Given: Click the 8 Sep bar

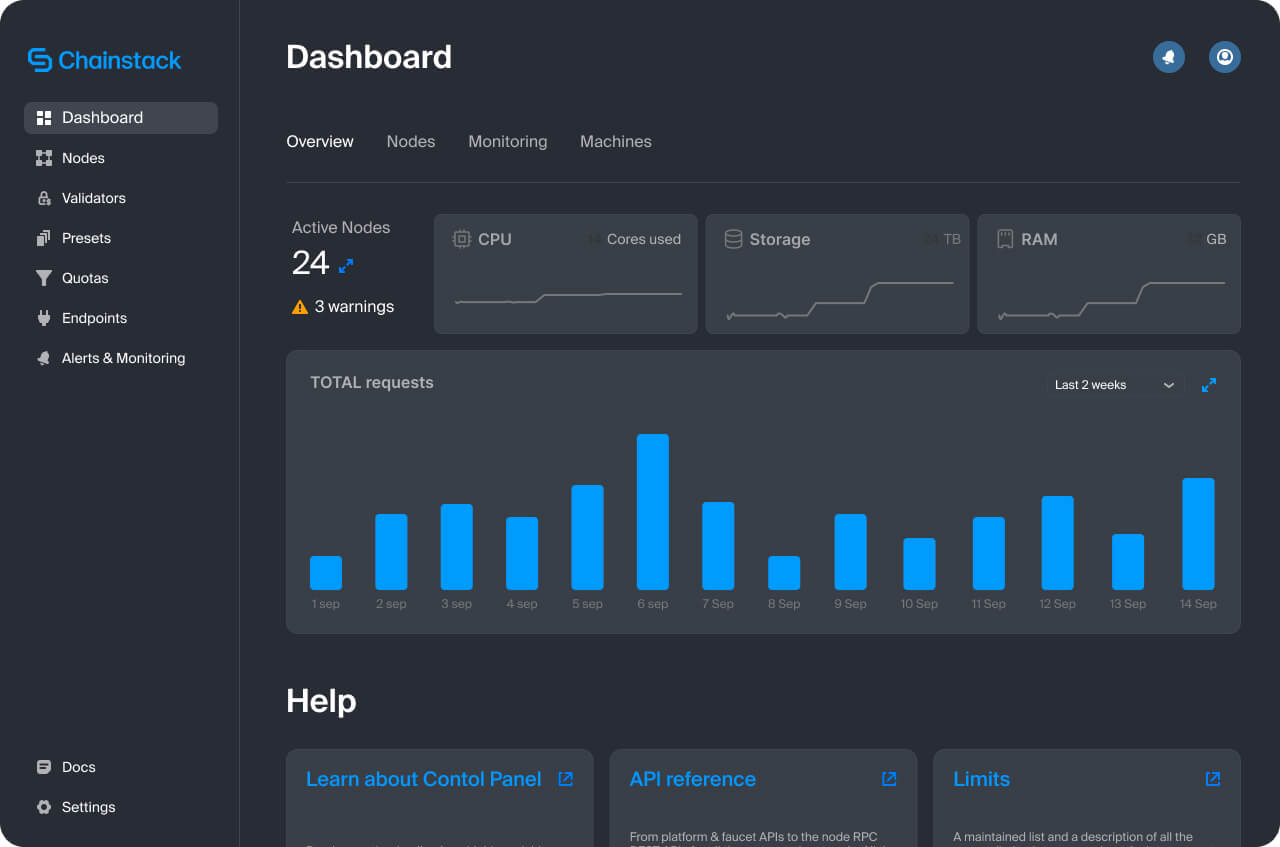Looking at the screenshot, I should click(784, 573).
